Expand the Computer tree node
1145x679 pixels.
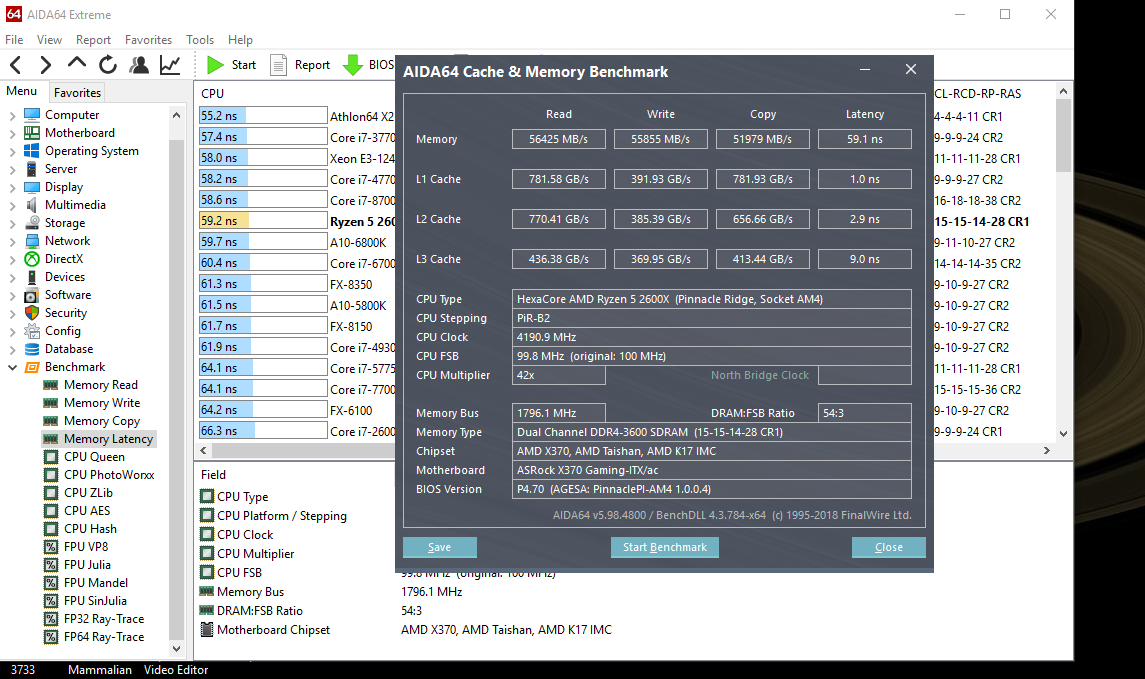(x=12, y=115)
